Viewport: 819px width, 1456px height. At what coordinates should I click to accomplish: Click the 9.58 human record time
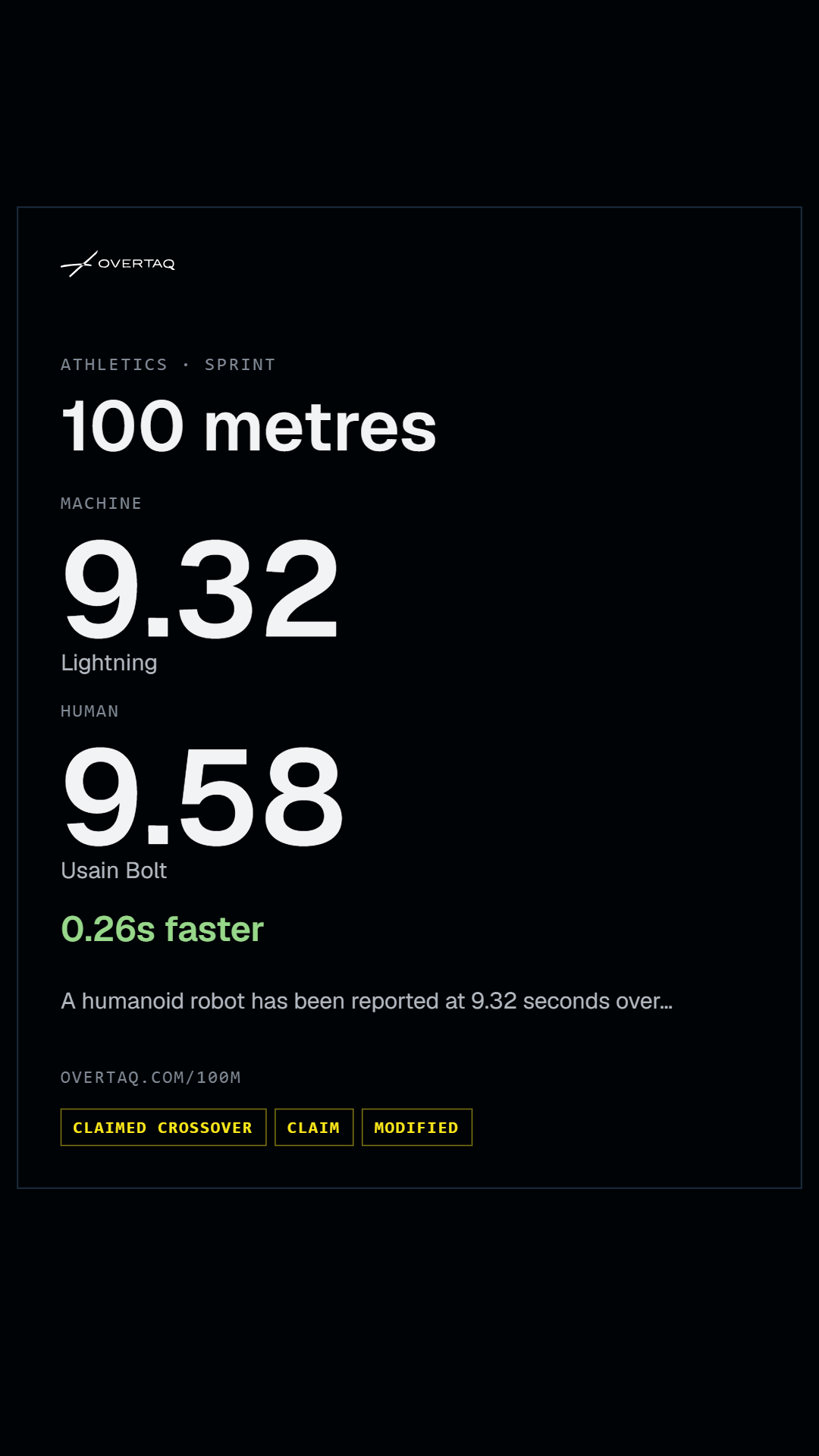tap(202, 796)
